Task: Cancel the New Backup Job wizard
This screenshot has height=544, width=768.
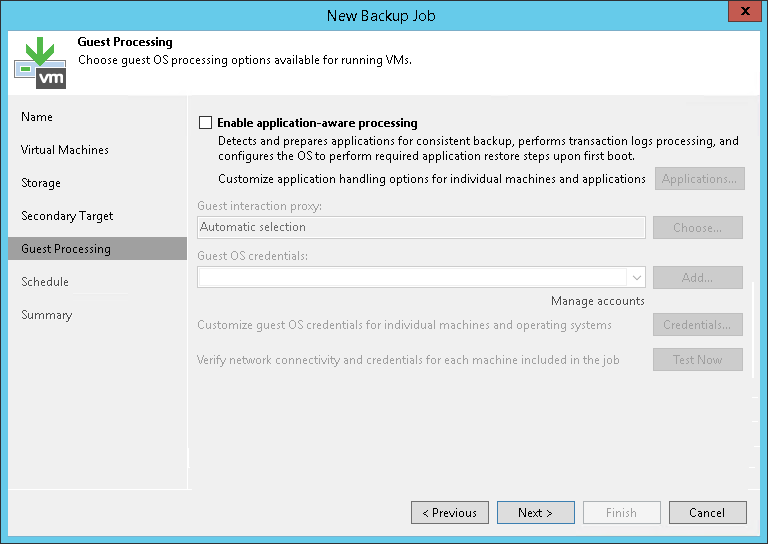Action: click(707, 513)
